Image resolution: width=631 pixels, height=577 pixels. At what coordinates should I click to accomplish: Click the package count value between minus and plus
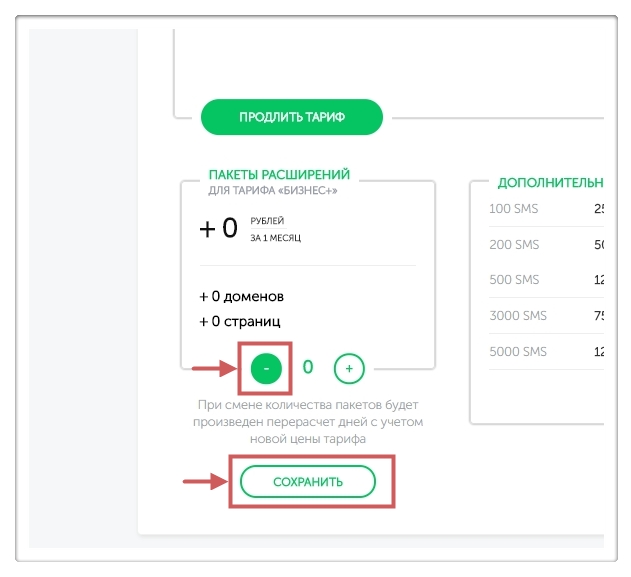pos(308,367)
